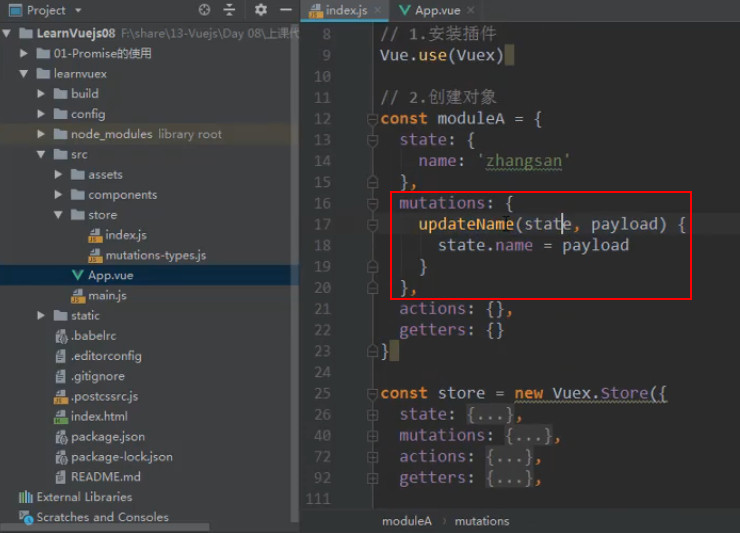740x533 pixels.
Task: Click the package.json file icon
Action: pos(61,437)
